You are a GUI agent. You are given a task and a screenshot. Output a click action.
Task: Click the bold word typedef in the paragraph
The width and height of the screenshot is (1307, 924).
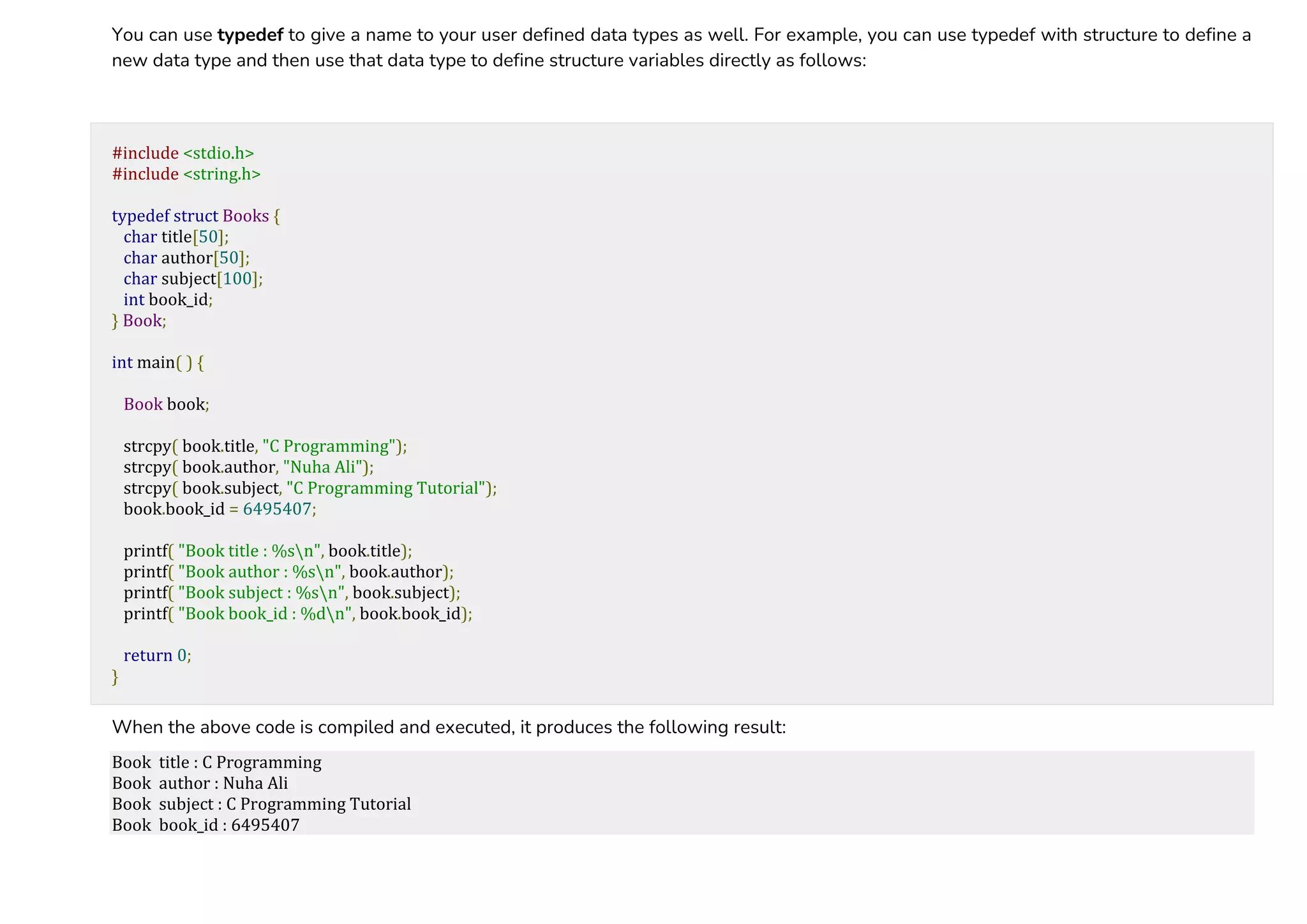tap(250, 35)
